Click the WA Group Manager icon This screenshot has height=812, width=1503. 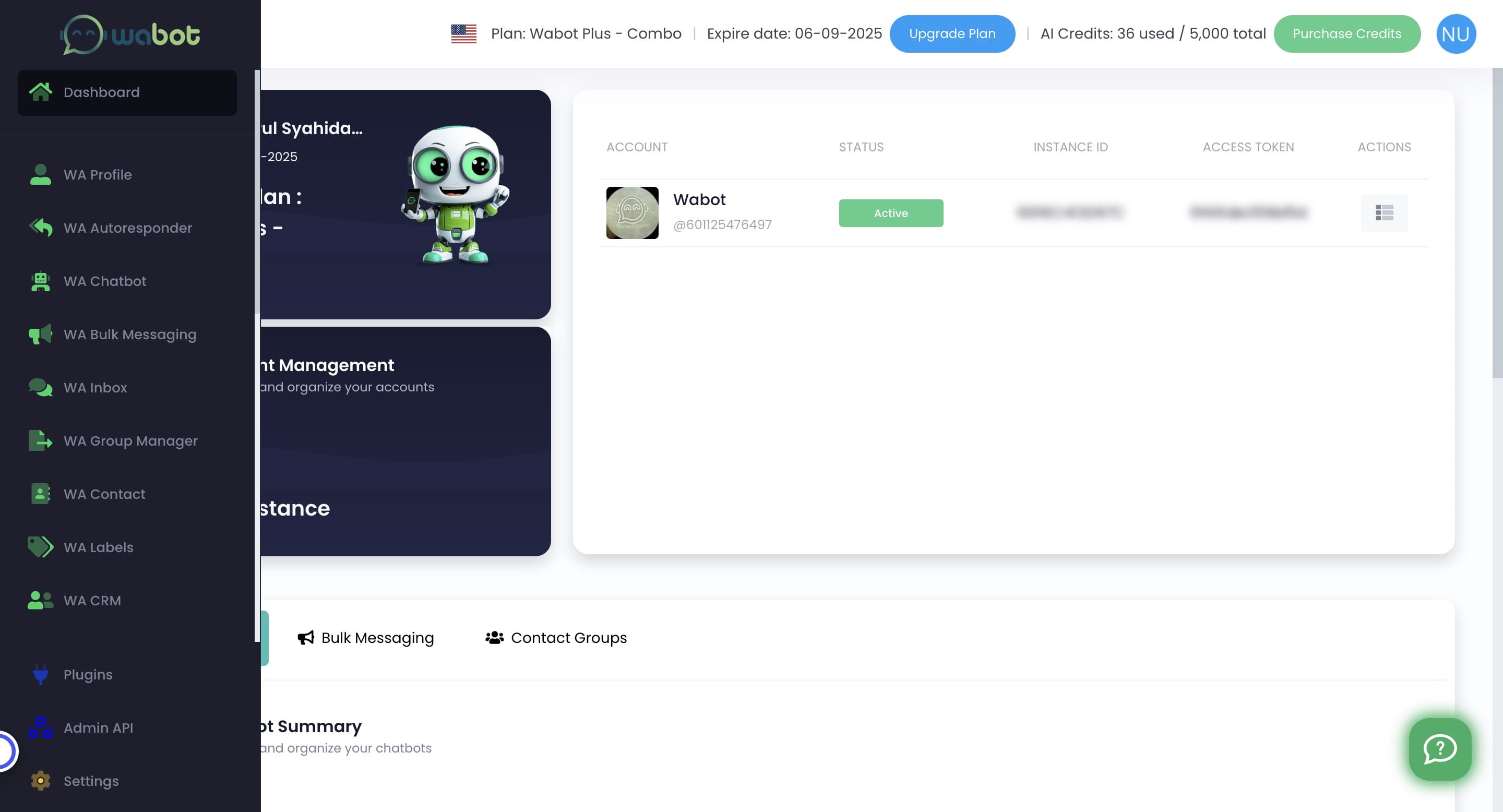tap(40, 440)
